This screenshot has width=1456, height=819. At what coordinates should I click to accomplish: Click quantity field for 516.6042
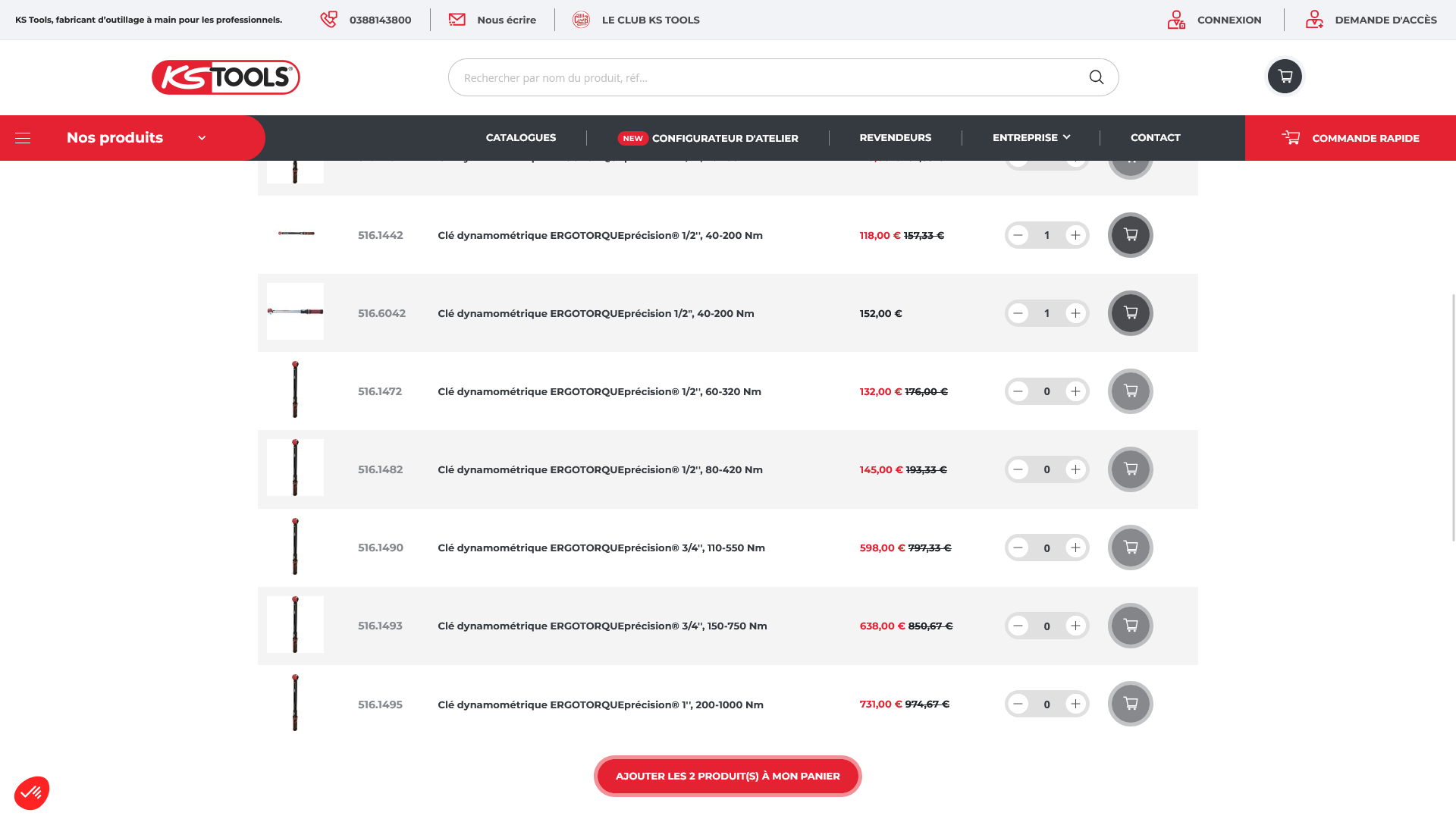(1046, 313)
